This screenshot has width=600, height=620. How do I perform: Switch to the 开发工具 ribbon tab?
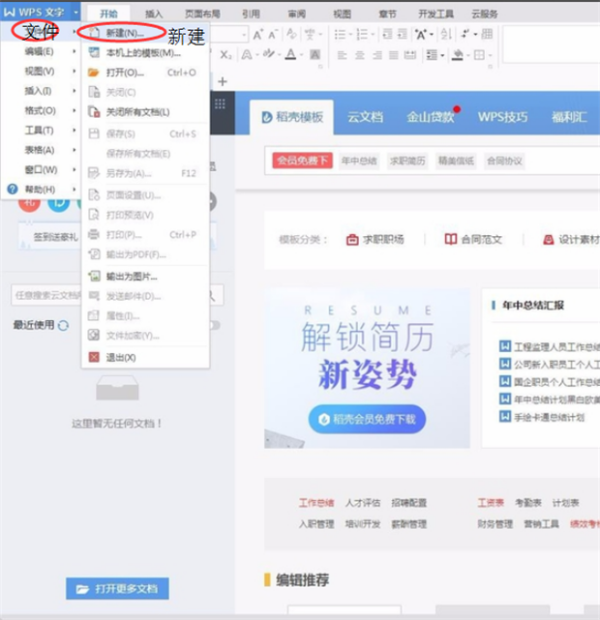pyautogui.click(x=436, y=14)
